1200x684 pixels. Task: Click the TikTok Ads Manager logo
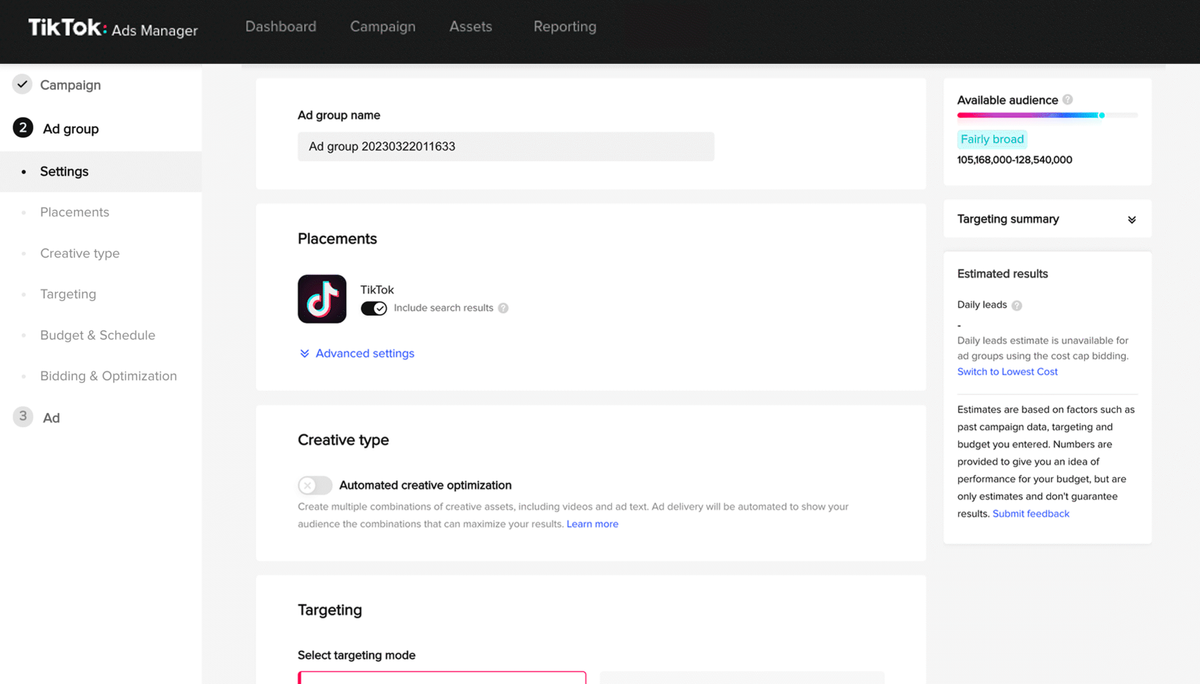pyautogui.click(x=113, y=29)
